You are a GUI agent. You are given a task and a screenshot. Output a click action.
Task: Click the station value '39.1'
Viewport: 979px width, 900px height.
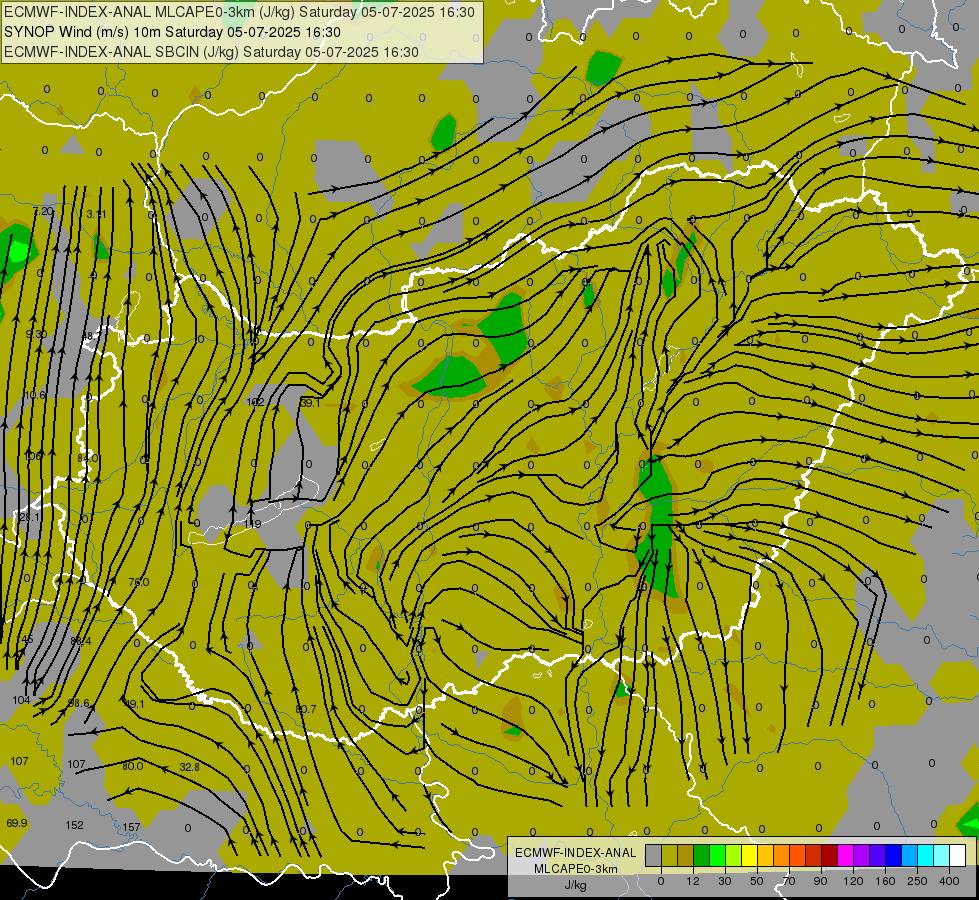click(x=310, y=403)
